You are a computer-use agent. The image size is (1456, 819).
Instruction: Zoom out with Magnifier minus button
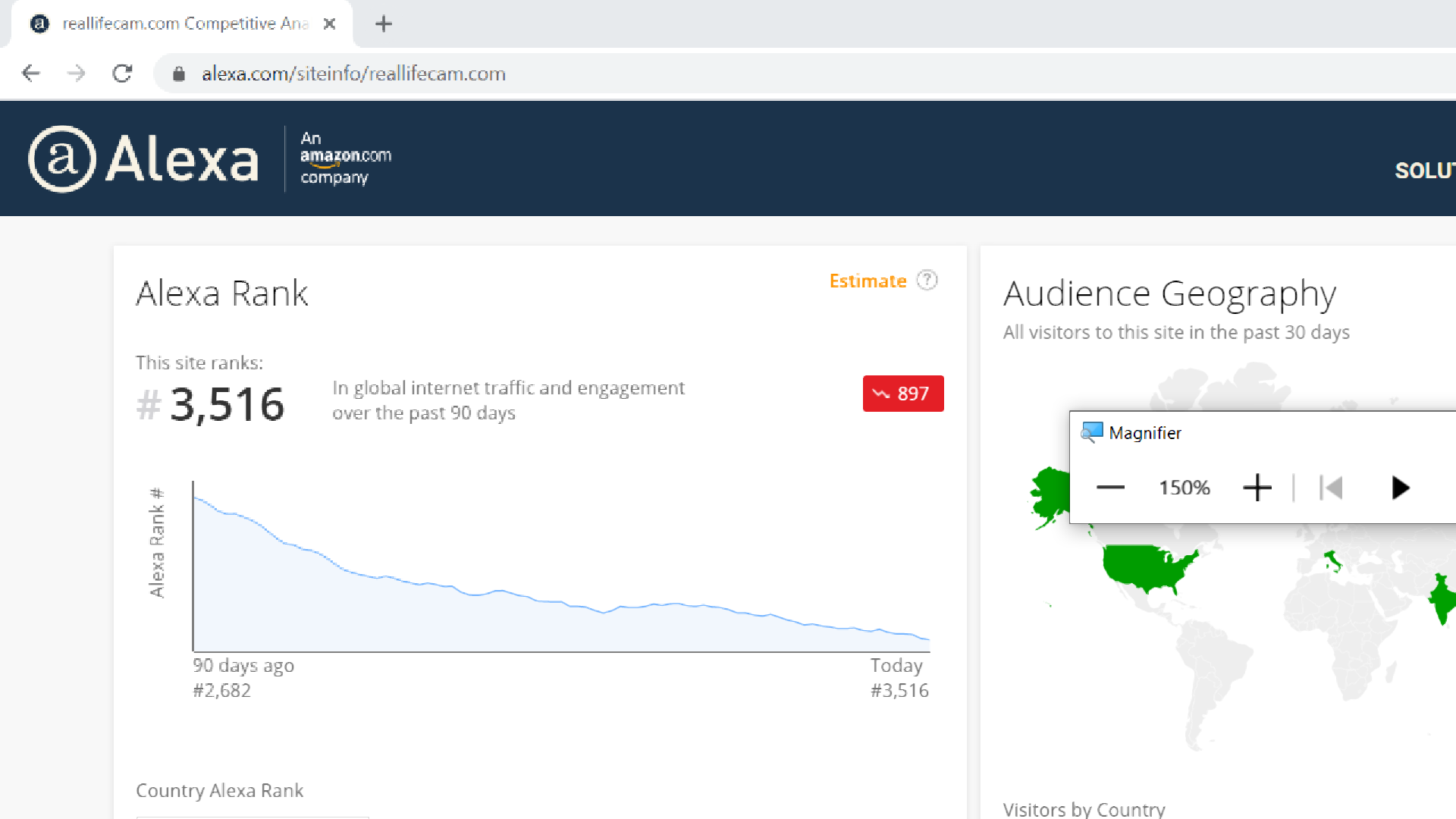click(1110, 488)
